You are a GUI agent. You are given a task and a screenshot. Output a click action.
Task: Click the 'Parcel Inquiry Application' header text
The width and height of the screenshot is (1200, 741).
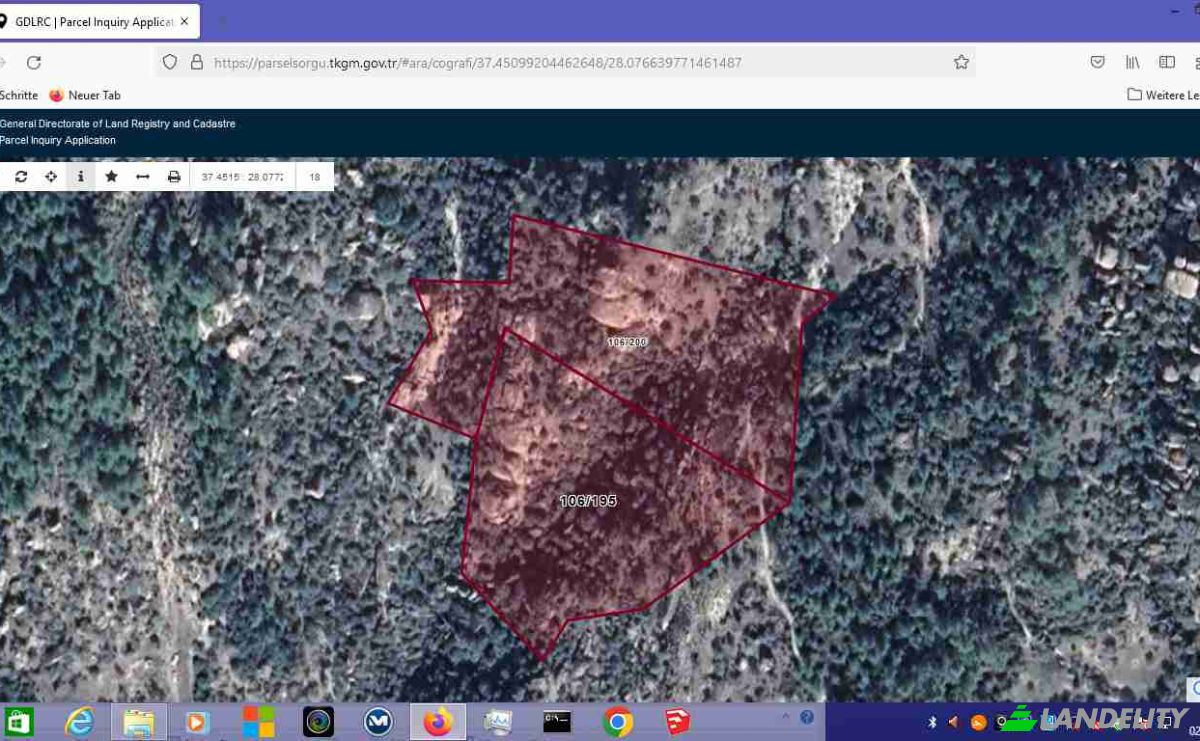pyautogui.click(x=58, y=140)
